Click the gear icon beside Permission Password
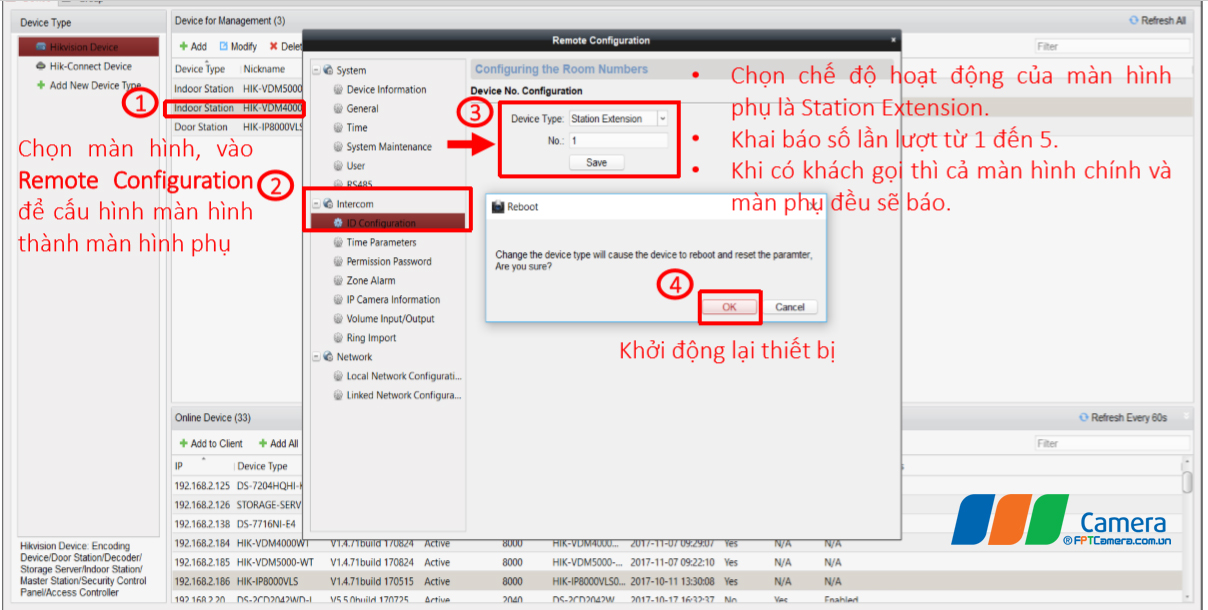1208x610 pixels. click(338, 262)
